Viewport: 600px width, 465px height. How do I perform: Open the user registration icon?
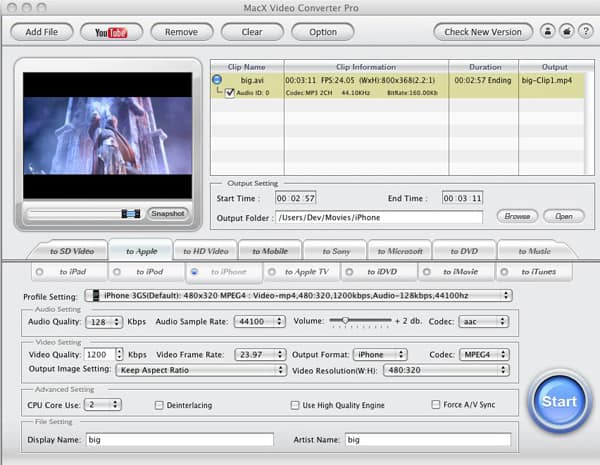tap(548, 31)
